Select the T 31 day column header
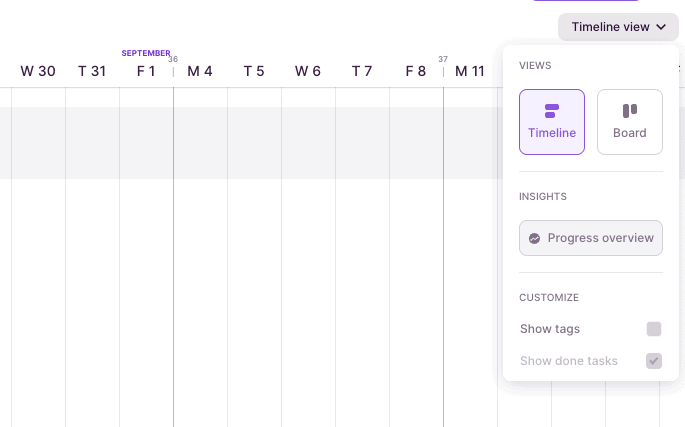Image resolution: width=685 pixels, height=427 pixels. 92,71
